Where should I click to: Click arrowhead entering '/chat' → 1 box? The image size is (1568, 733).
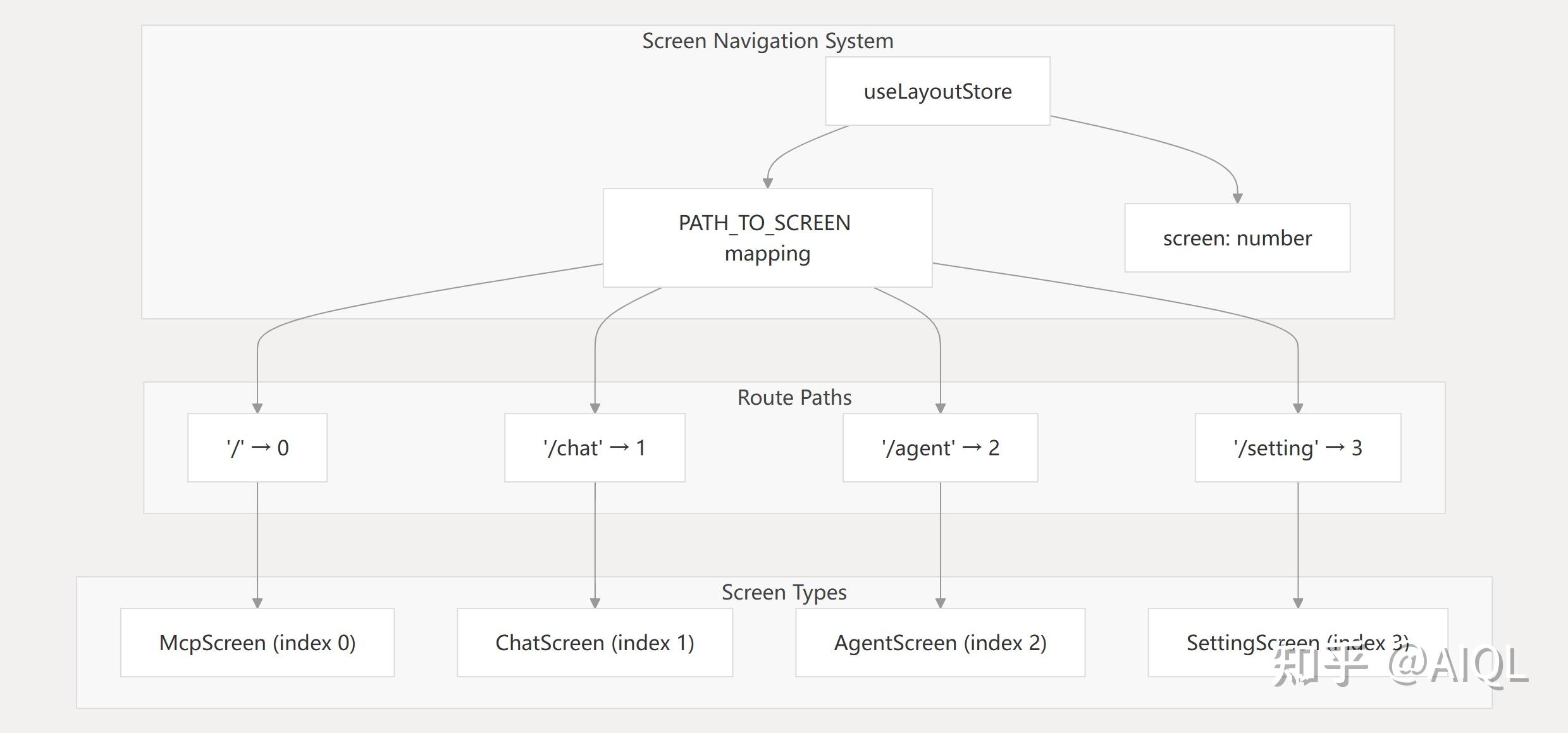coord(595,409)
